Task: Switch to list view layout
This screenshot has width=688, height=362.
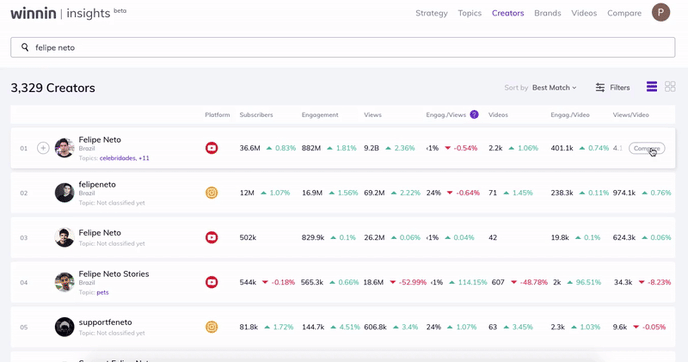Action: click(652, 86)
